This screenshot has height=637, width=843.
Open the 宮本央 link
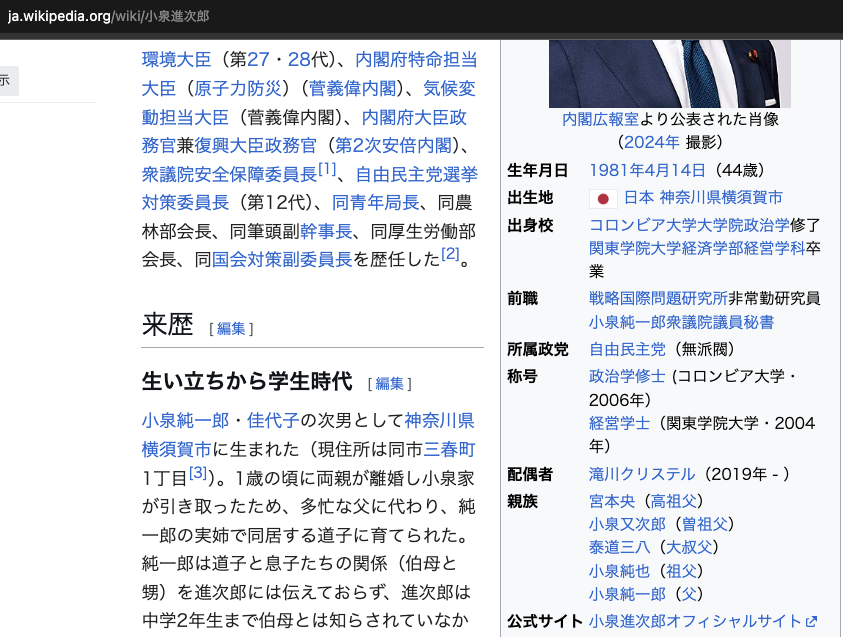tap(612, 501)
